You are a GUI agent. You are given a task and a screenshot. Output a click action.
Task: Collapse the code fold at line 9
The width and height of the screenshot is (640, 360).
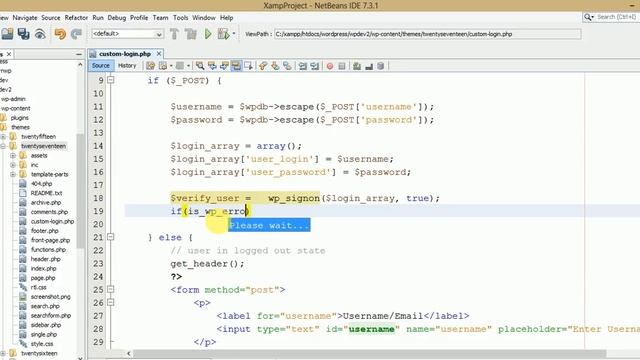point(111,80)
